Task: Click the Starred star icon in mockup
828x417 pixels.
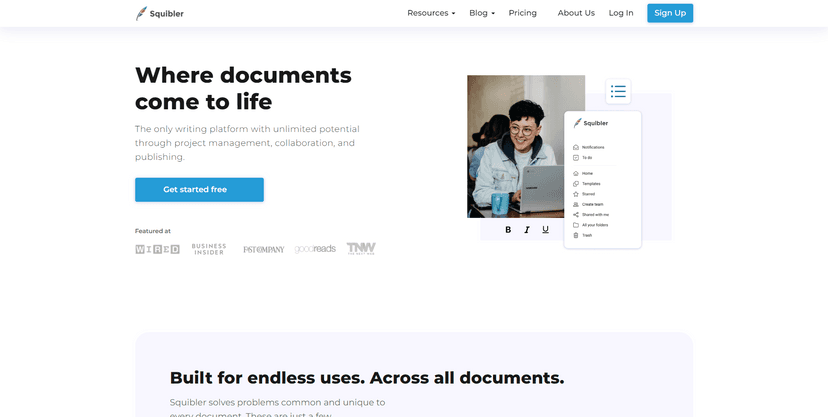Action: click(x=576, y=194)
